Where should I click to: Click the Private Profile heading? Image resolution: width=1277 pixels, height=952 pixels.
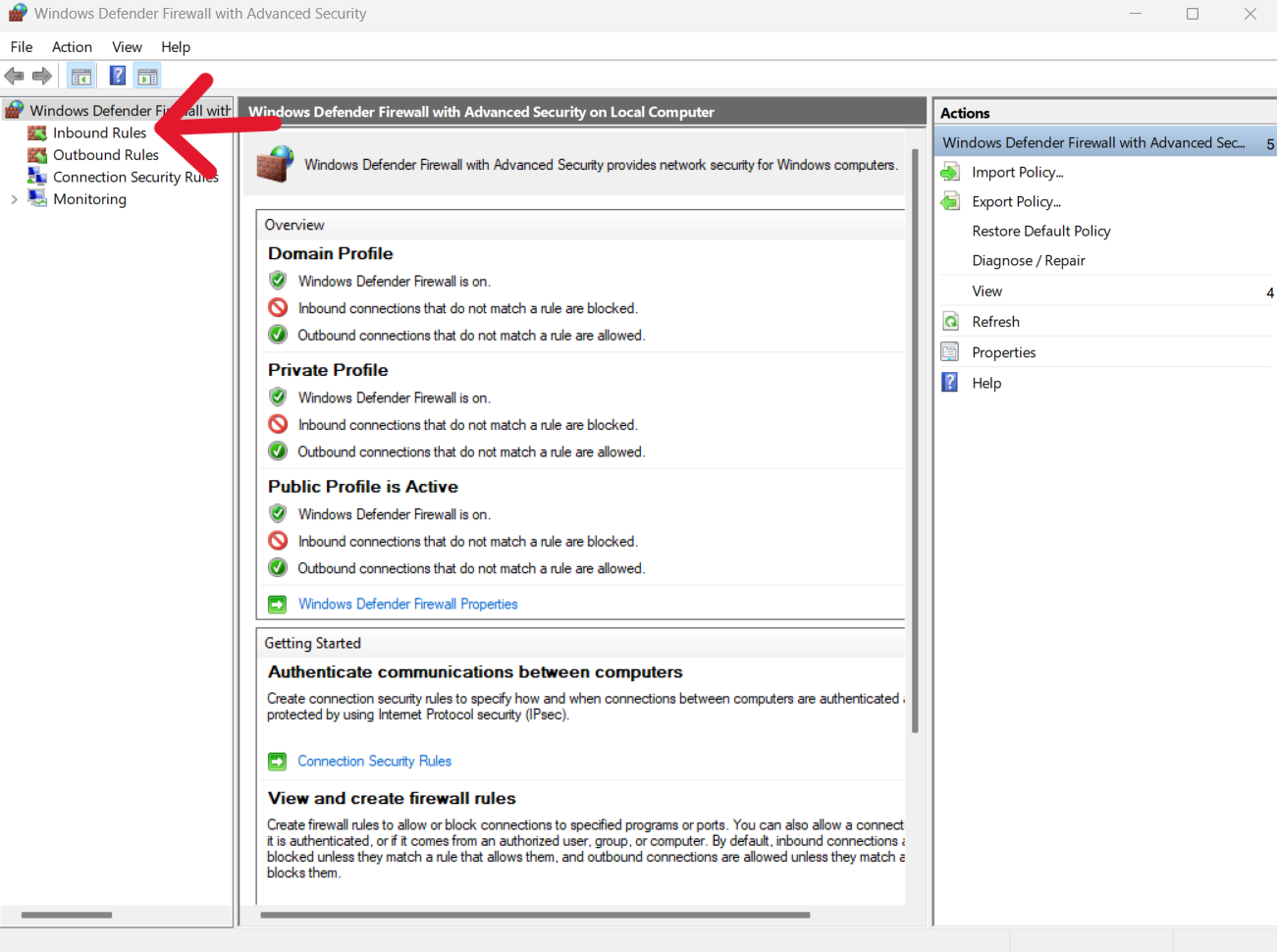click(x=328, y=370)
